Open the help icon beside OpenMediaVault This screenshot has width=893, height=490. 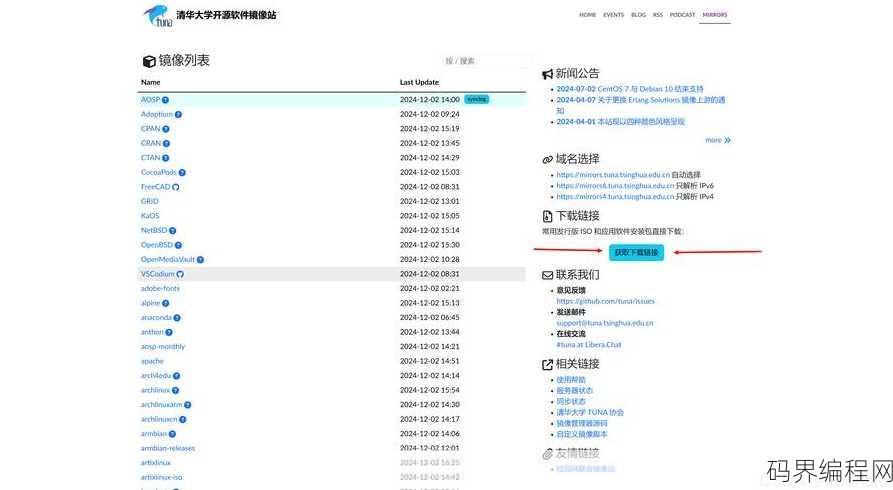200,260
